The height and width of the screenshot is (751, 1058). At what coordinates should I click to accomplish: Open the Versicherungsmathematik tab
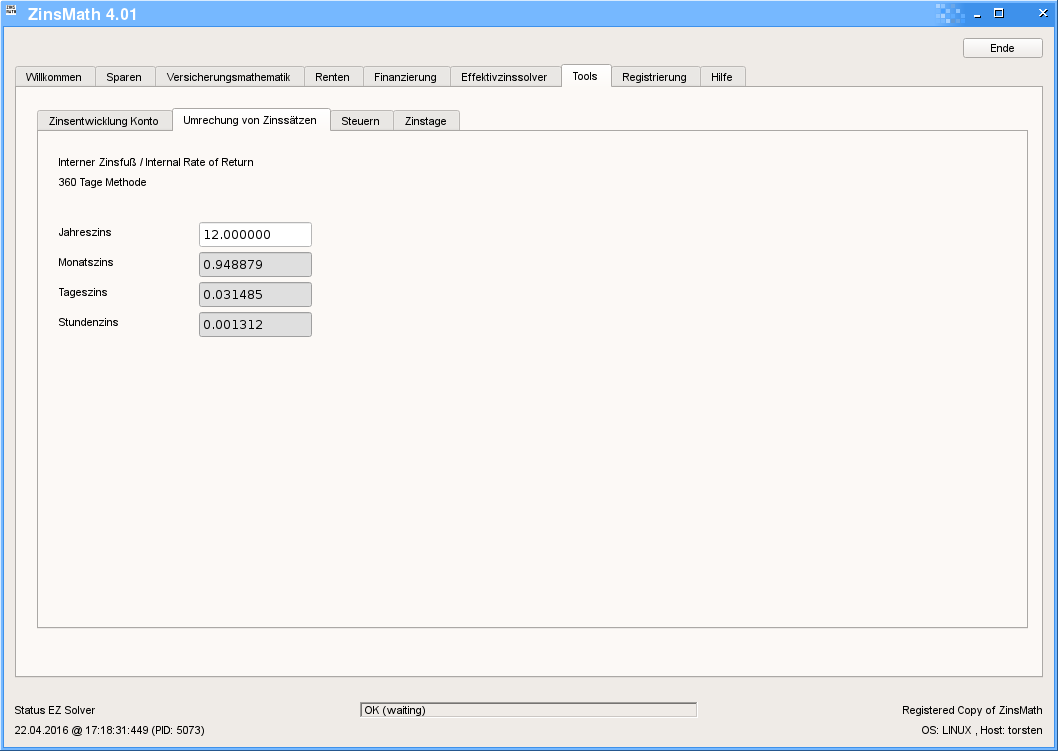pyautogui.click(x=228, y=77)
